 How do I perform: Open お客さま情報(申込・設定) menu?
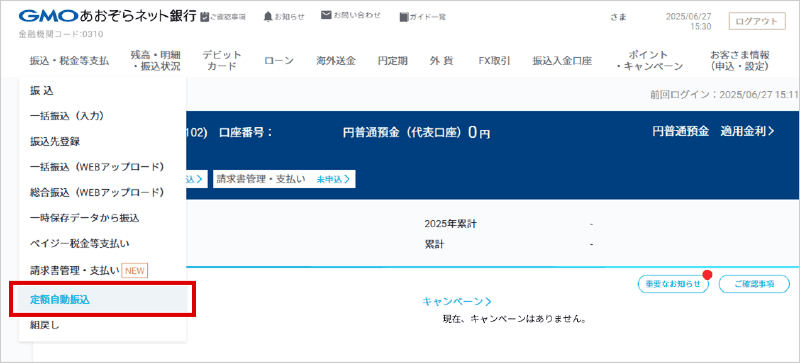[x=739, y=61]
